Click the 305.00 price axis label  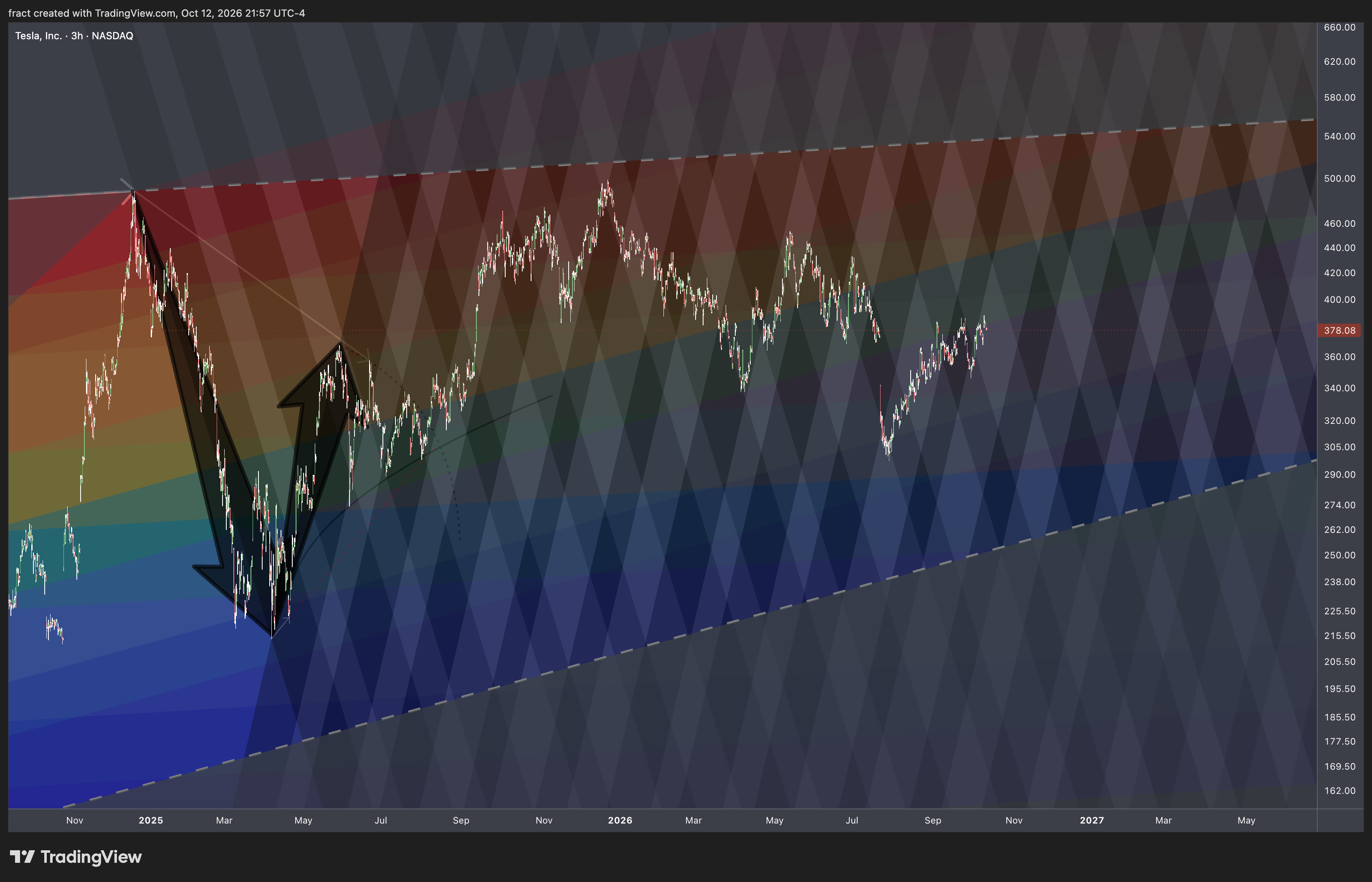tap(1339, 447)
